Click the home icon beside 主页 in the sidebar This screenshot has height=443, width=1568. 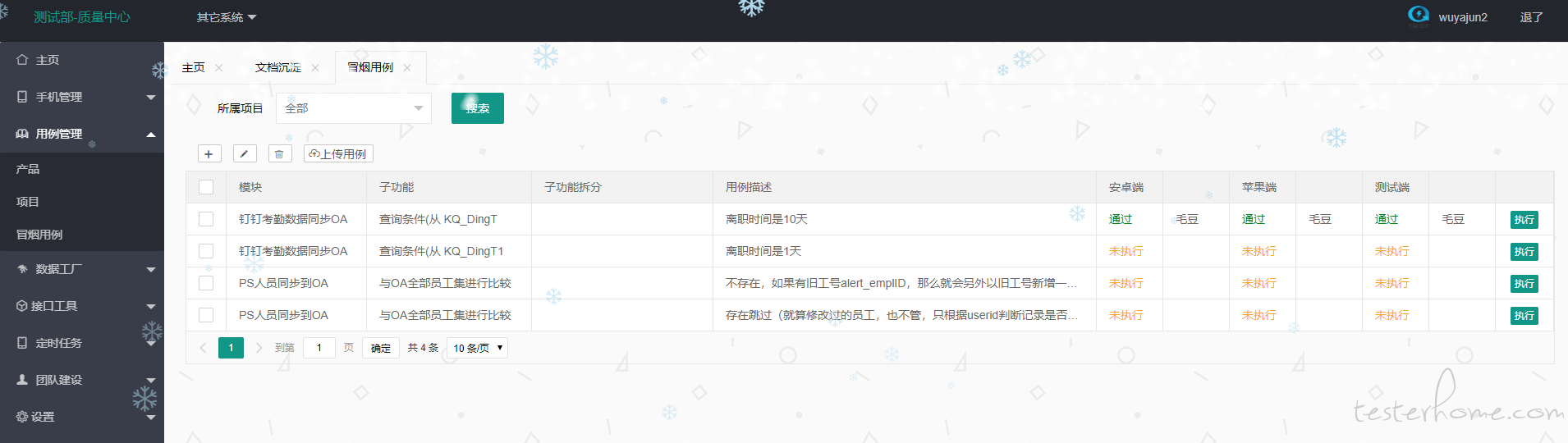click(22, 60)
